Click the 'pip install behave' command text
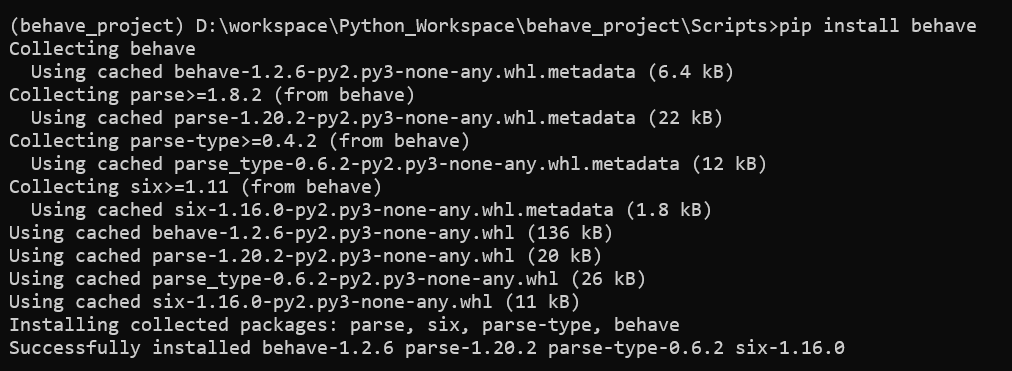Viewport: 1012px width, 371px height. (878, 26)
